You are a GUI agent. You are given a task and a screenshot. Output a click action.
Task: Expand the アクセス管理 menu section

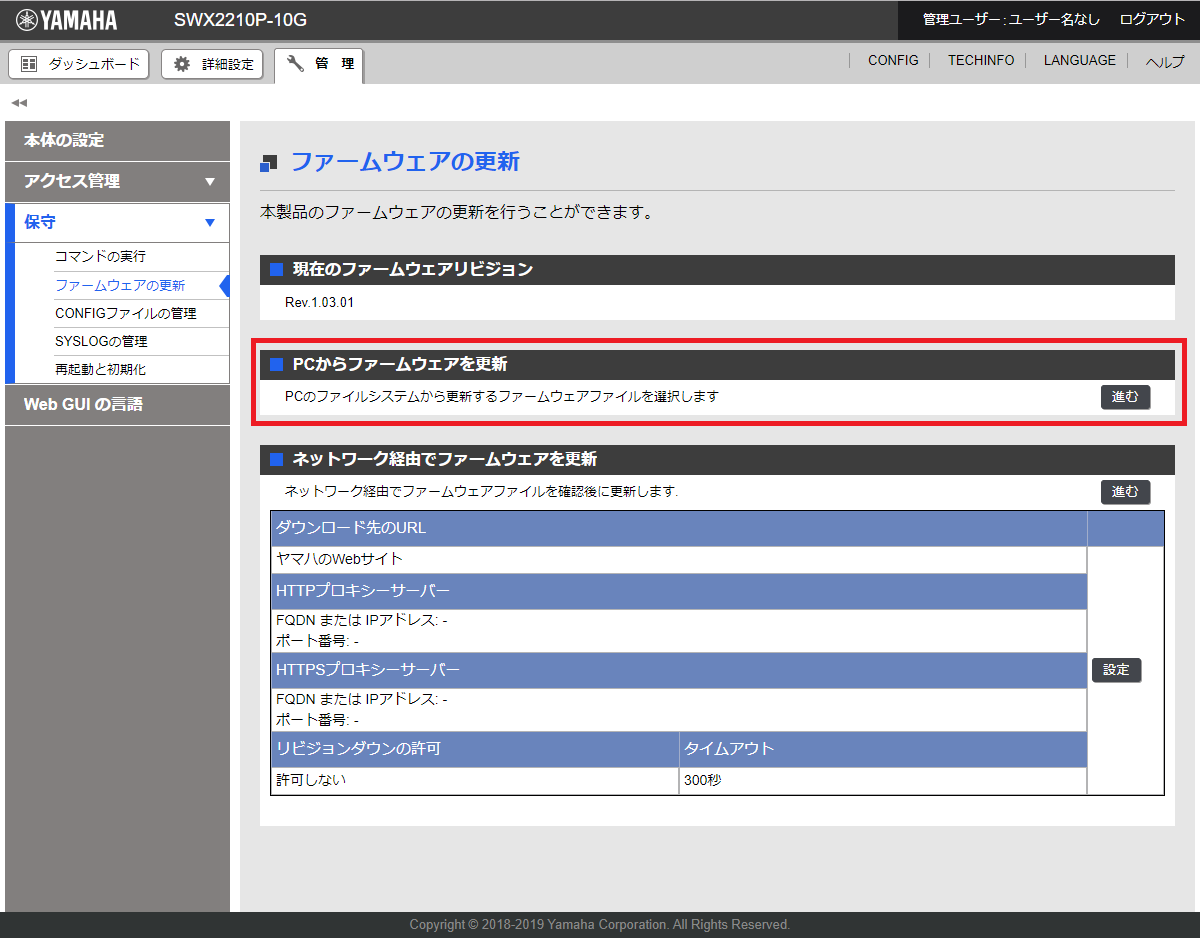coord(117,181)
